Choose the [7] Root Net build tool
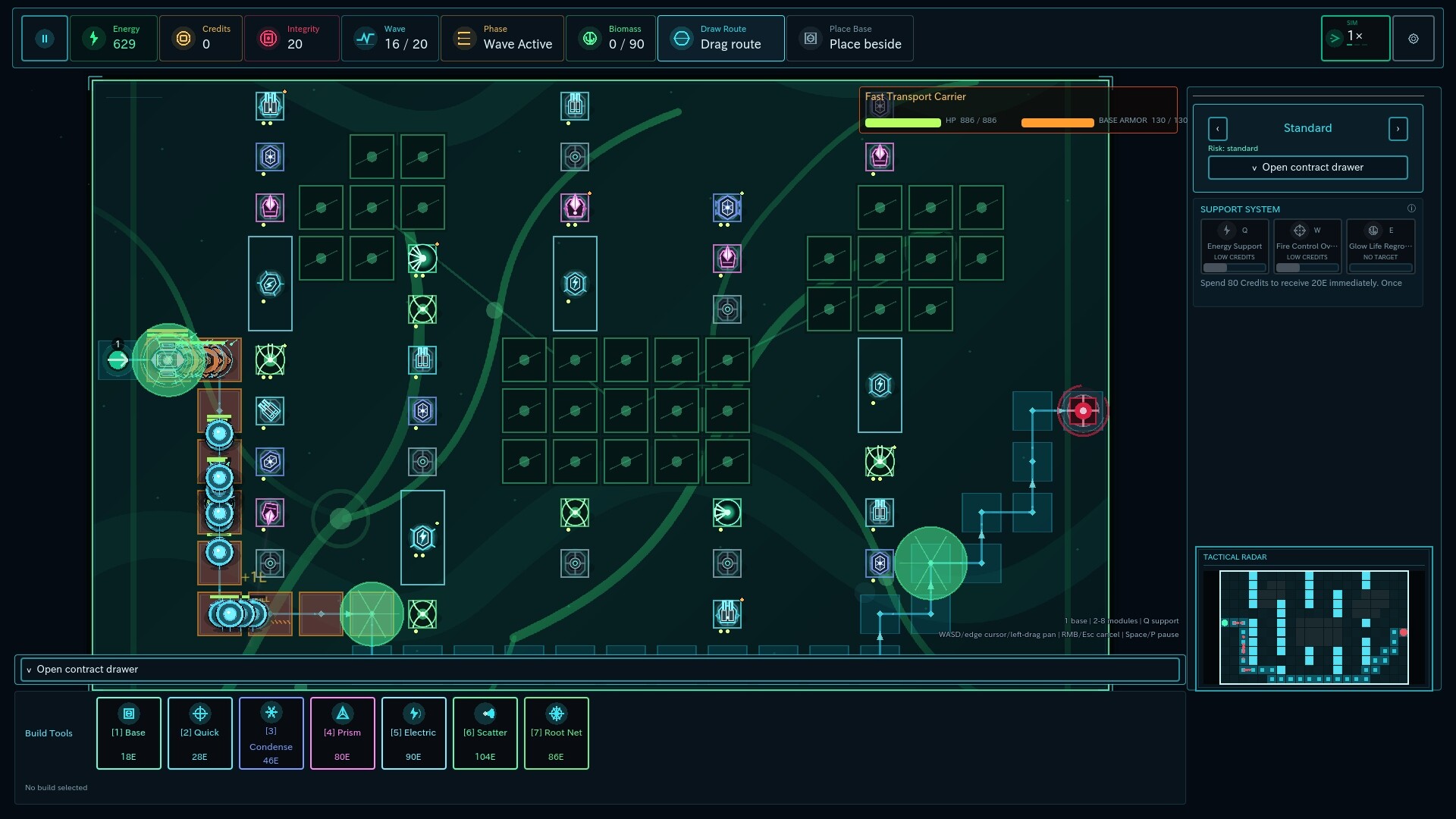The height and width of the screenshot is (819, 1456). pos(556,733)
